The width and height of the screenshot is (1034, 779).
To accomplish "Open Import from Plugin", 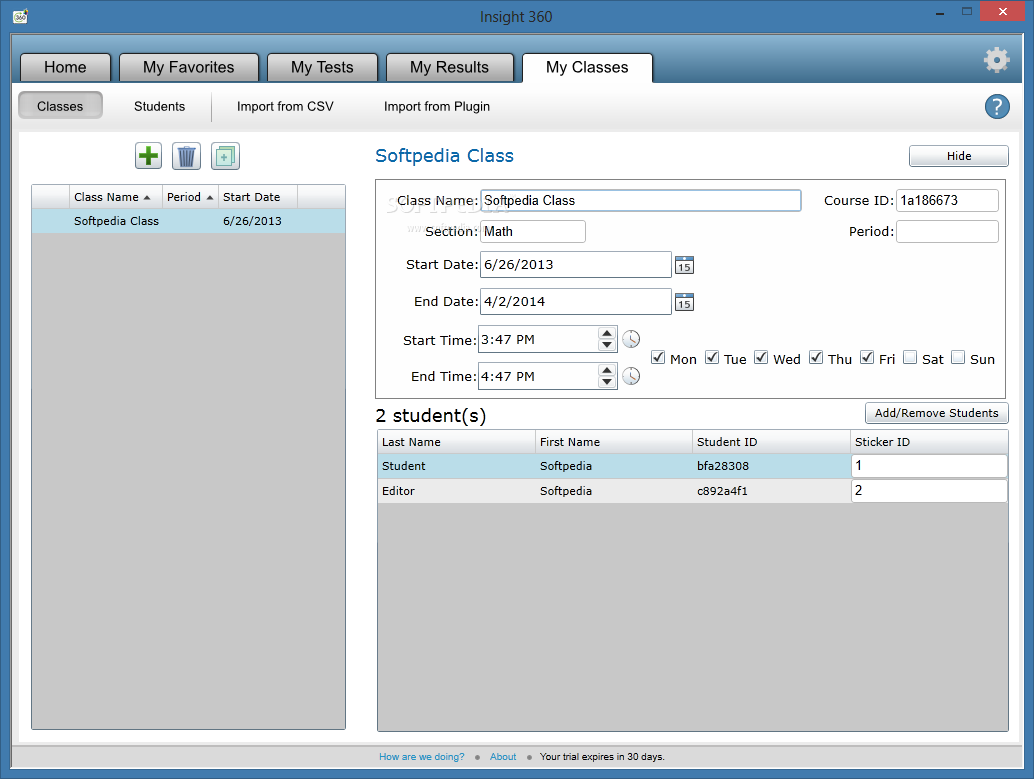I will pos(437,106).
